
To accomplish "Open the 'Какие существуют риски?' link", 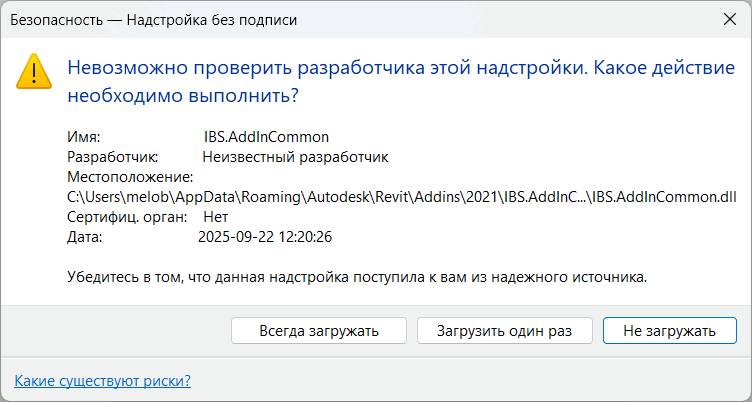I will point(103,381).
